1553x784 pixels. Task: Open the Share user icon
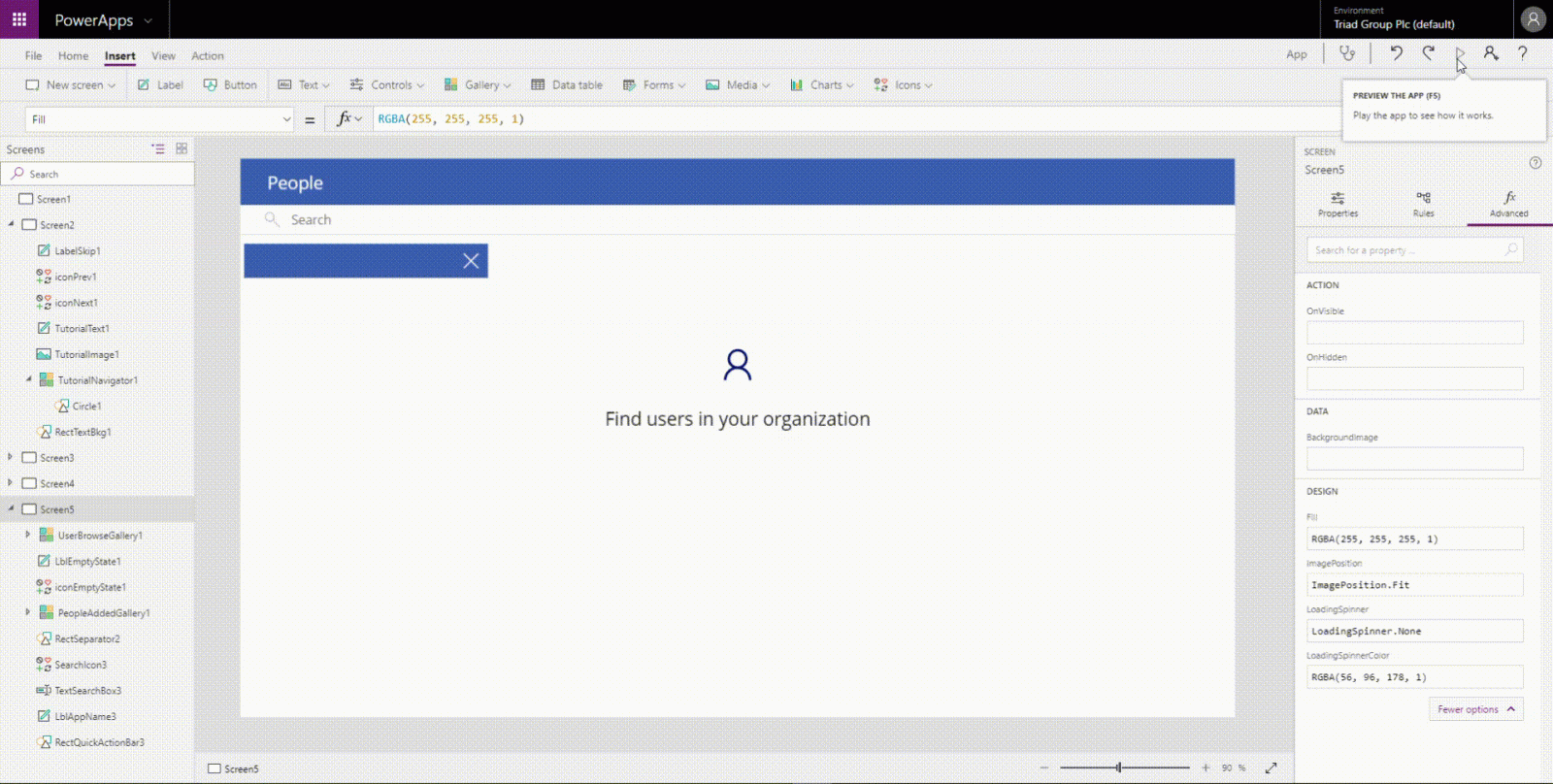tap(1491, 53)
